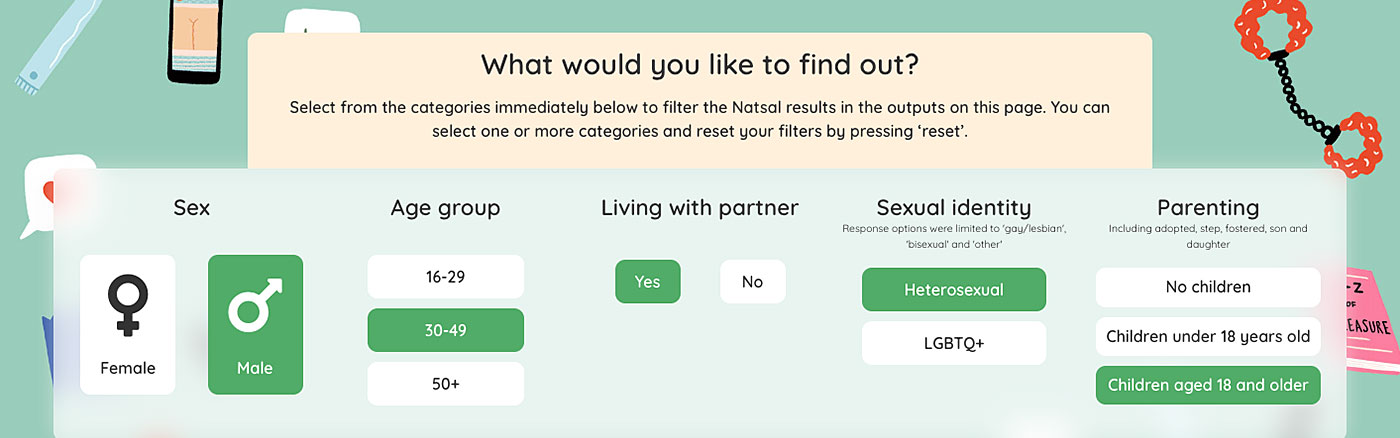Image resolution: width=1400 pixels, height=438 pixels.
Task: Click the Male symbol icon
Action: 255,304
